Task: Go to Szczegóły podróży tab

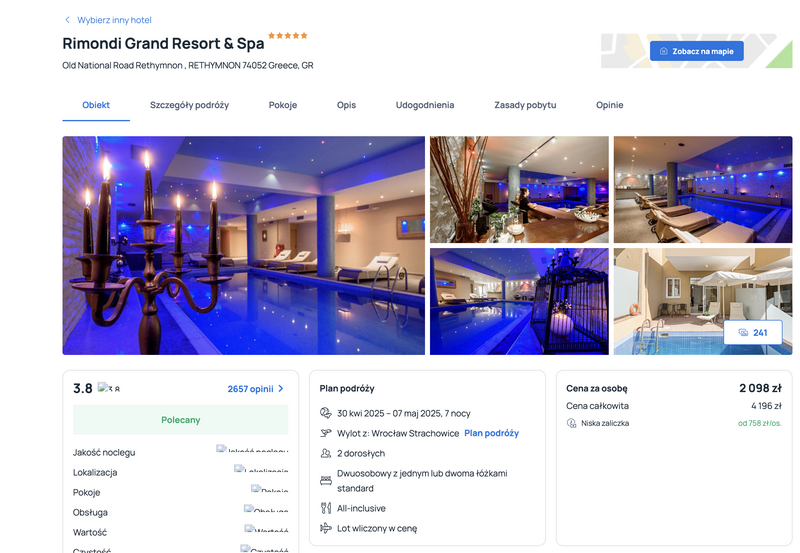Action: [189, 105]
